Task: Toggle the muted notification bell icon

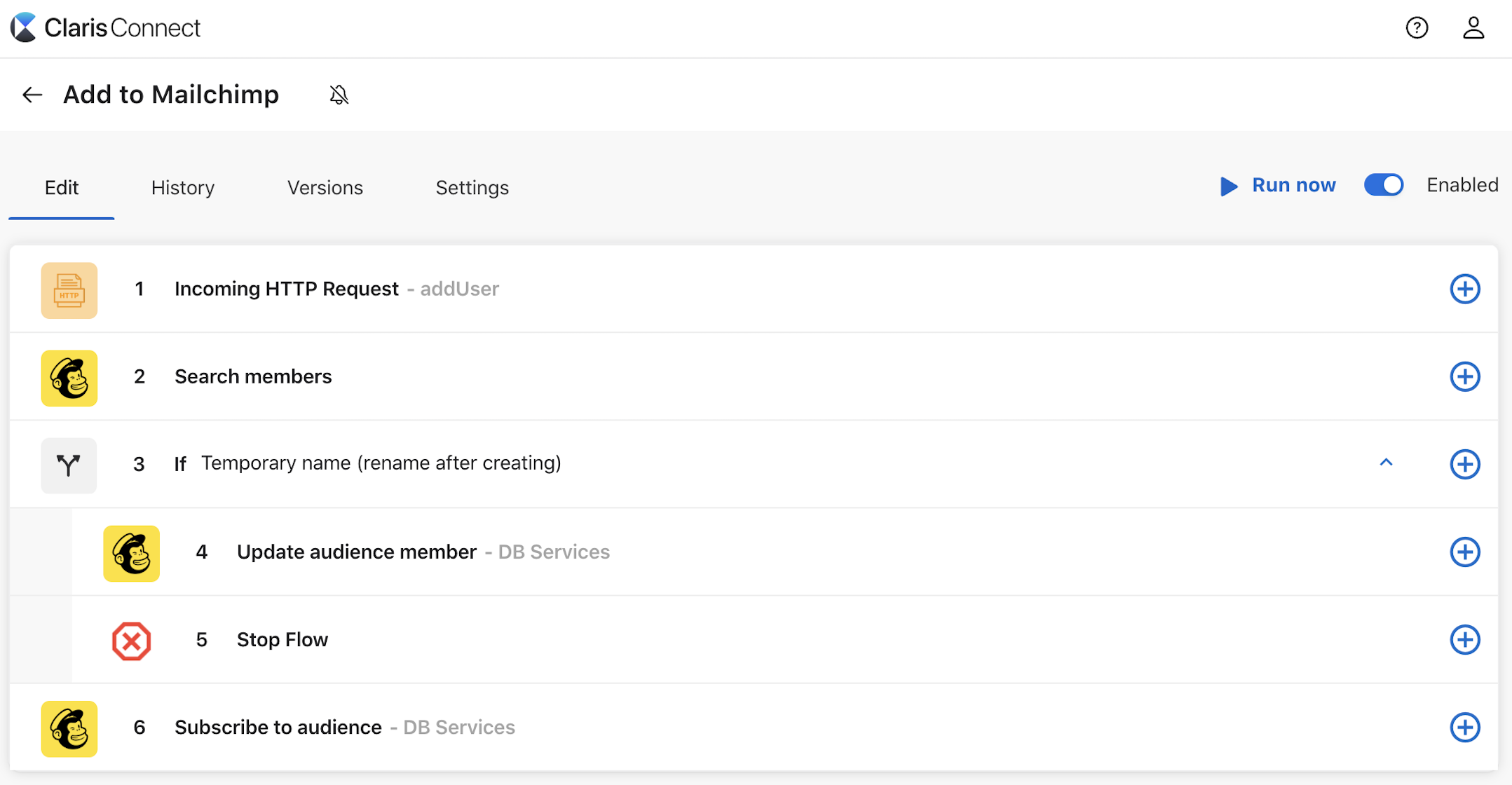Action: pos(339,95)
